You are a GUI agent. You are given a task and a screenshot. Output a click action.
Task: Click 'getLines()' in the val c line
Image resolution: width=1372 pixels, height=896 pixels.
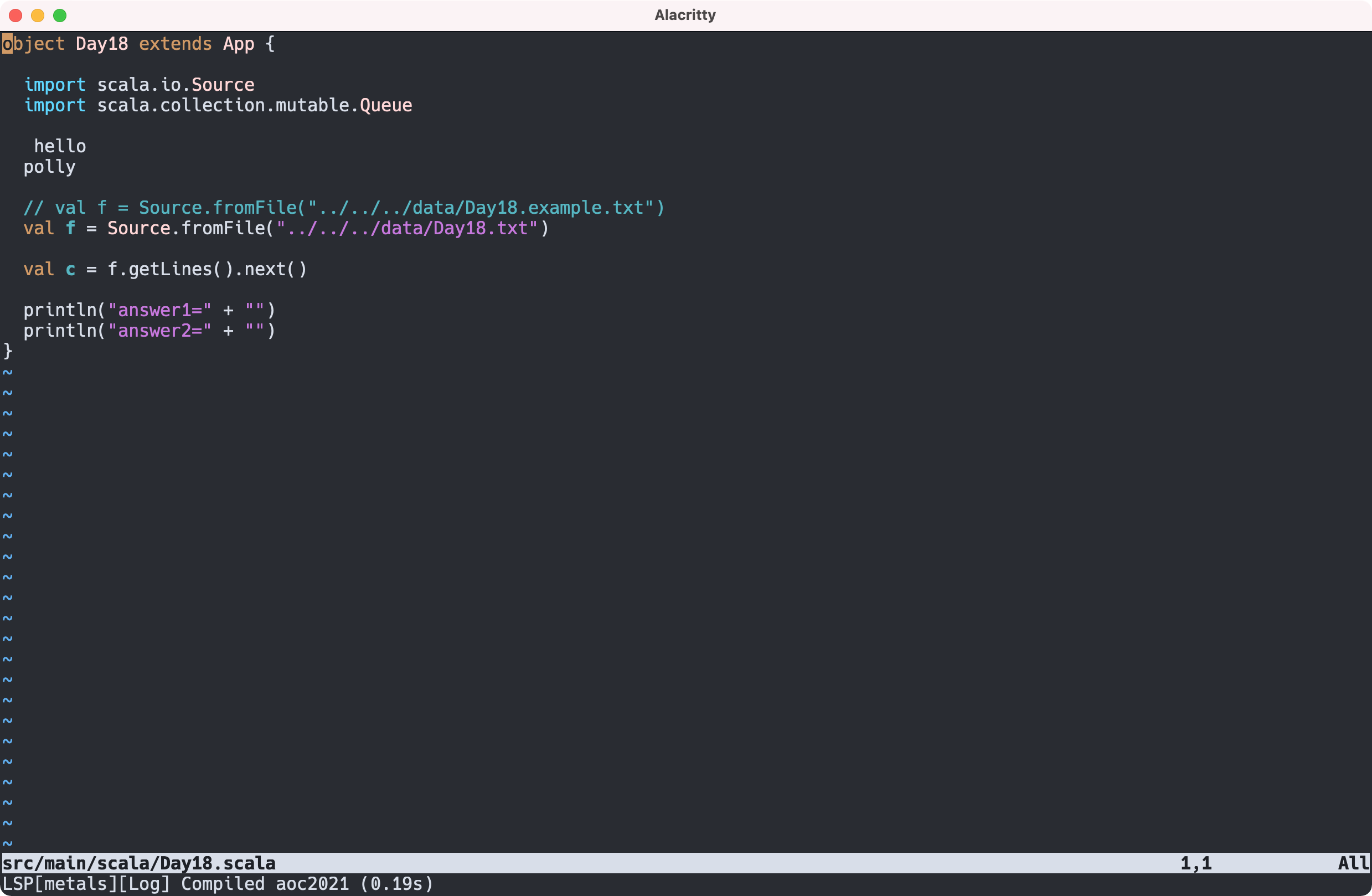(180, 269)
